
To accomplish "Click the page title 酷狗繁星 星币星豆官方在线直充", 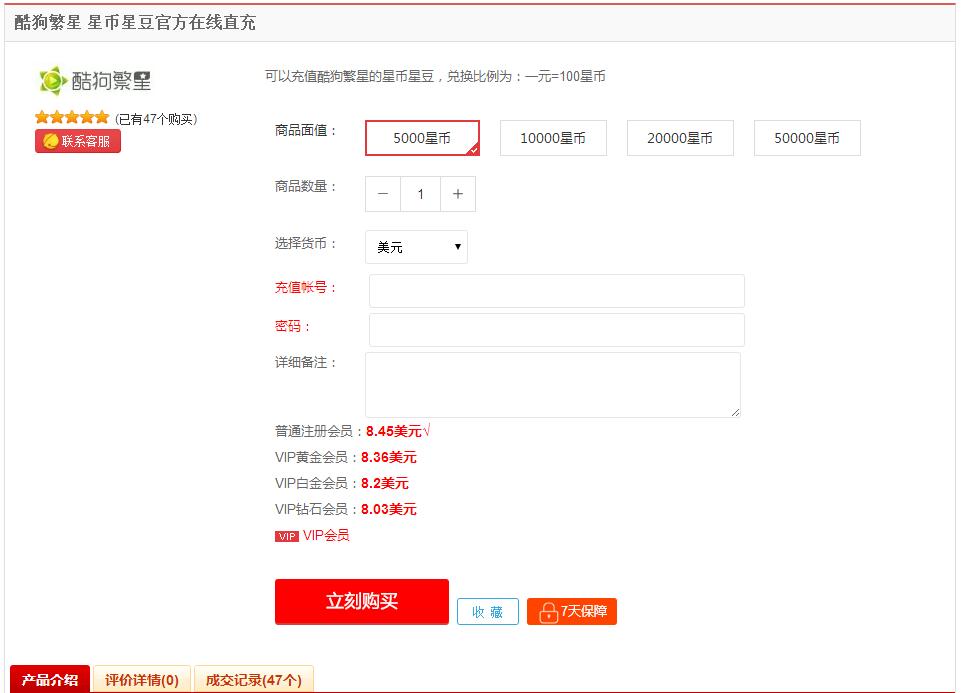I will click(x=135, y=23).
